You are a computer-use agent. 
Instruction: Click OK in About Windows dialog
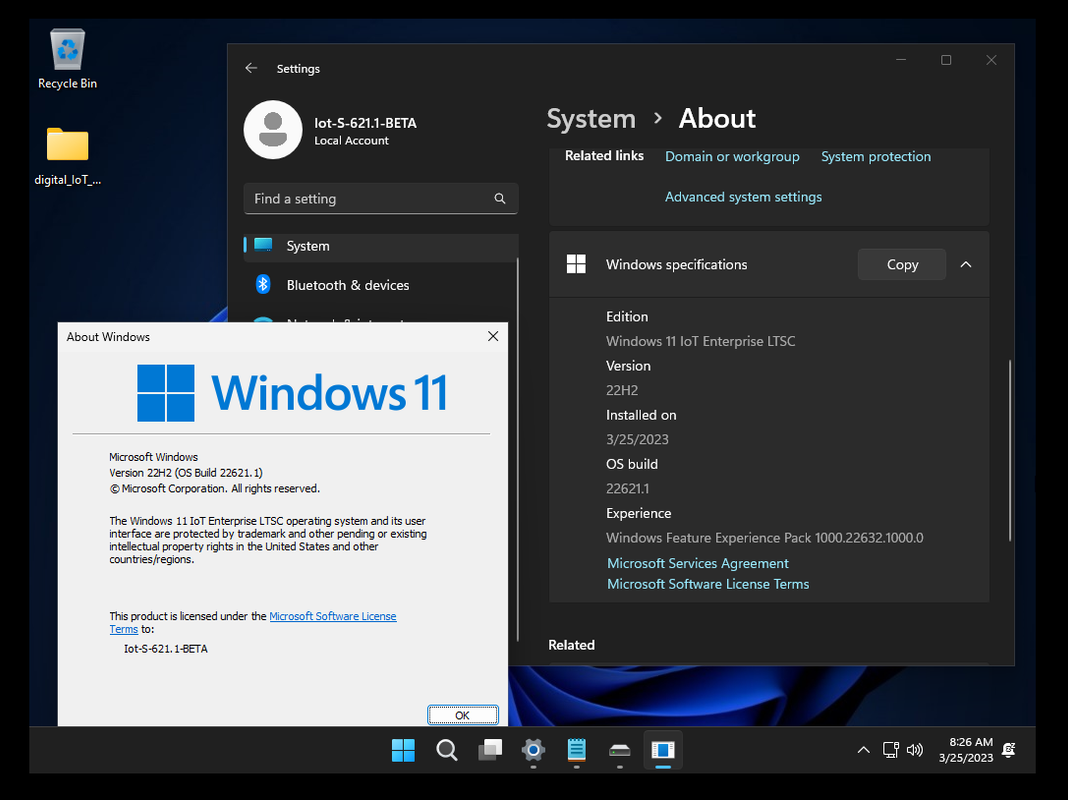pyautogui.click(x=462, y=715)
